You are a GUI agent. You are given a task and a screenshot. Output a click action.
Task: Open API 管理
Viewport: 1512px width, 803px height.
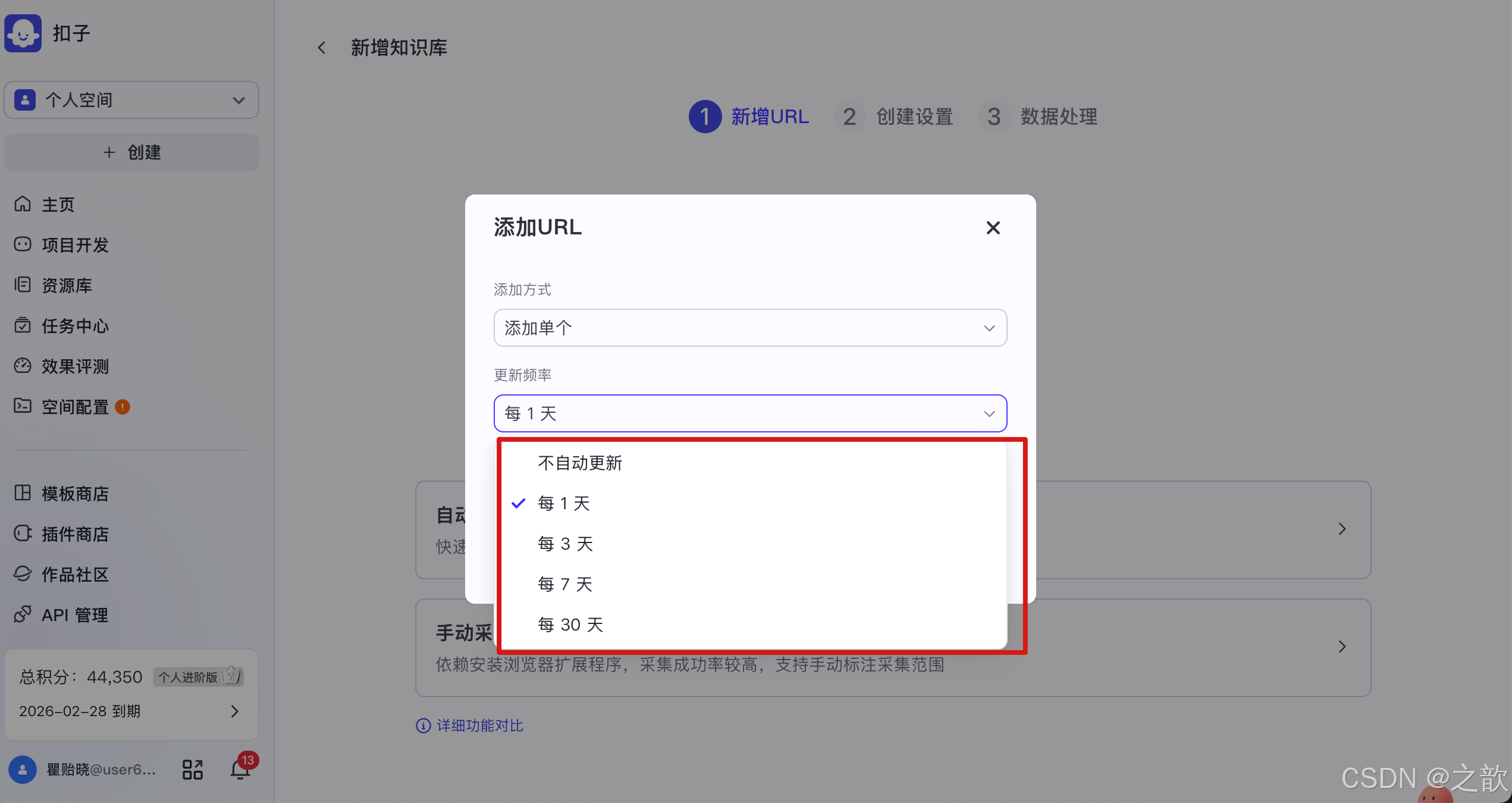(x=74, y=614)
